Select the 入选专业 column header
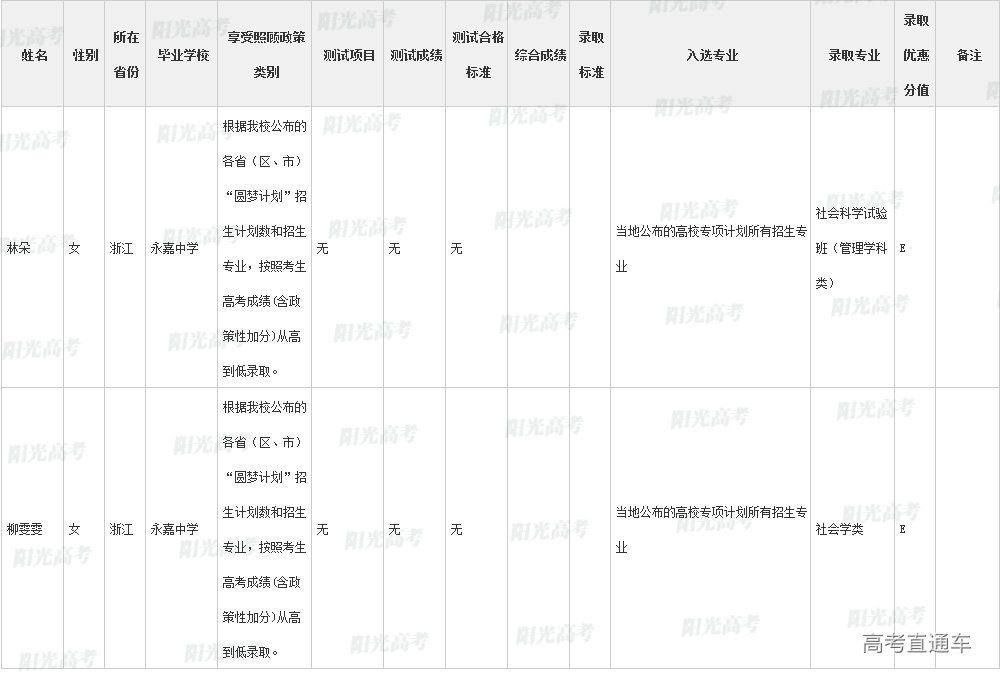1000x683 pixels. click(x=712, y=55)
